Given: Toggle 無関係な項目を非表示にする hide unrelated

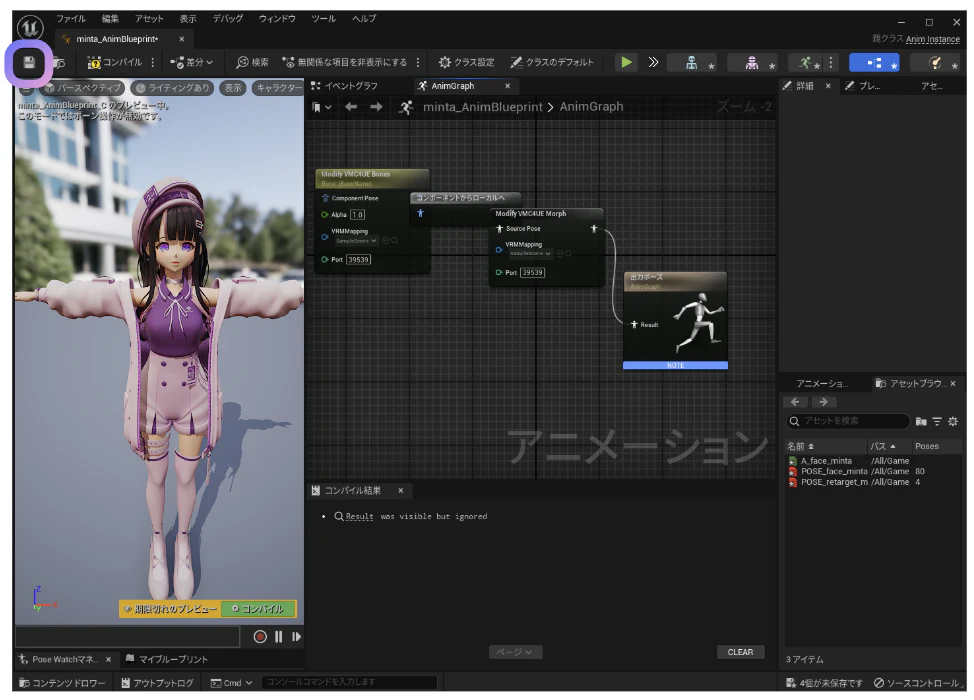Looking at the screenshot, I should pyautogui.click(x=345, y=62).
